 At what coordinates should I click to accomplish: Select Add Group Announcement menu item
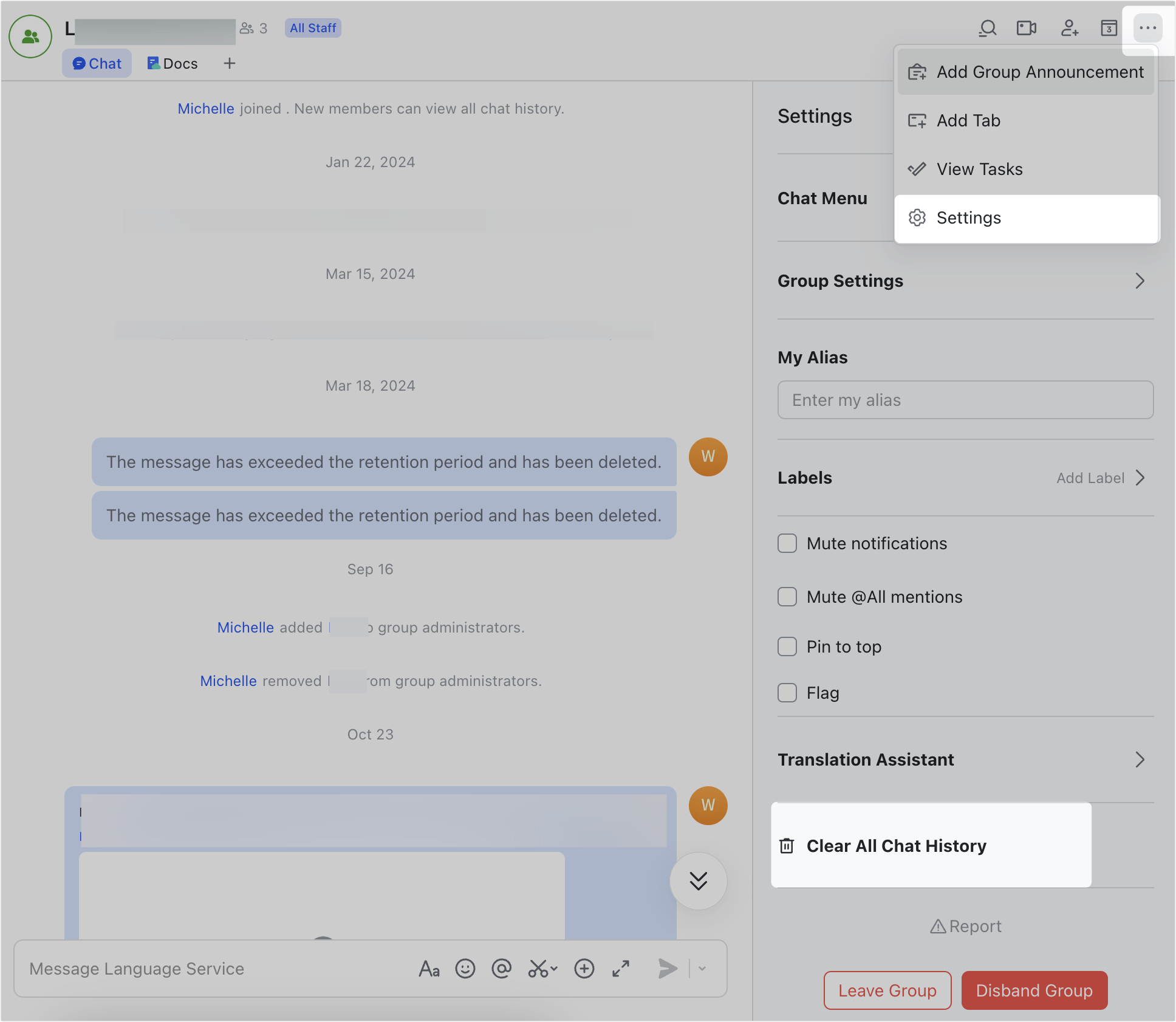(1025, 72)
